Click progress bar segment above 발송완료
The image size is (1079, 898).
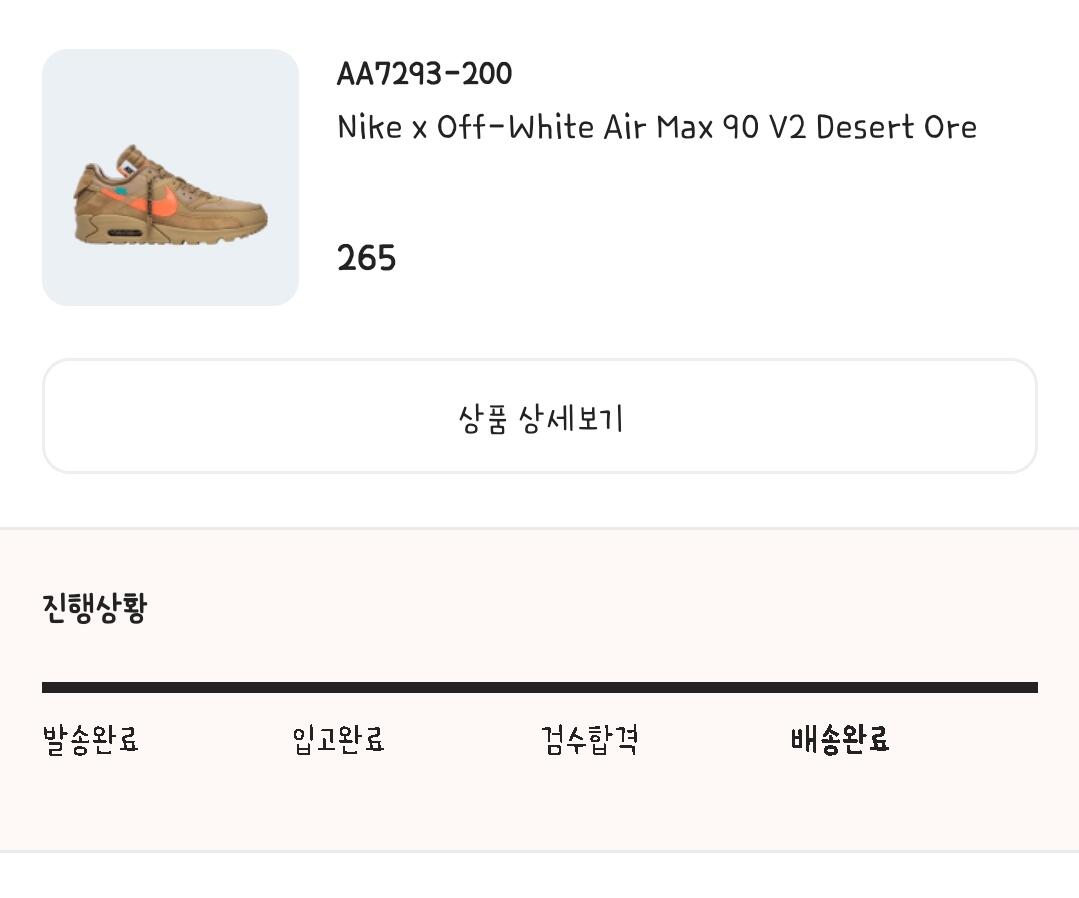[166, 688]
